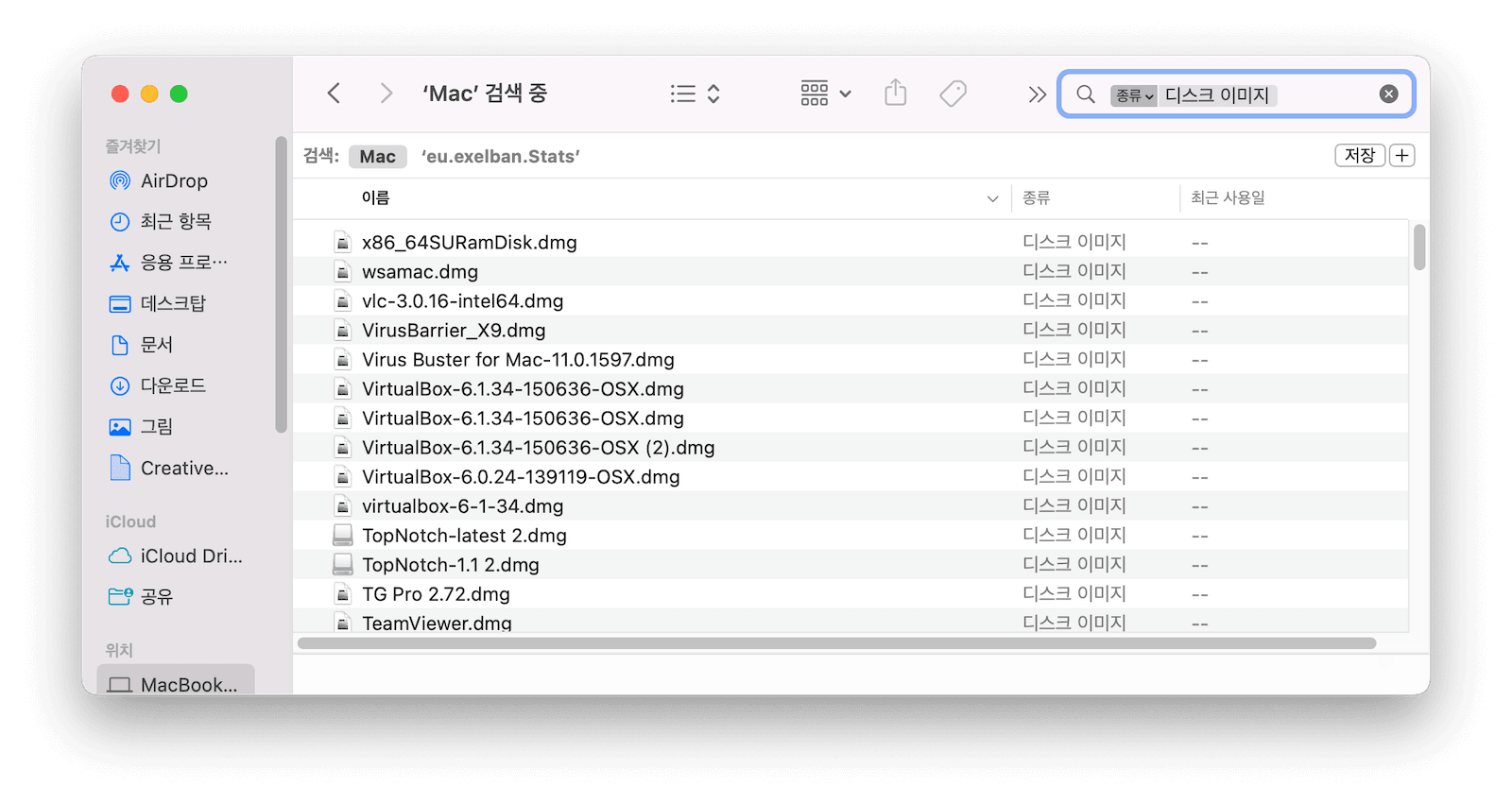Open 그림 in the sidebar
The width and height of the screenshot is (1512, 803).
tap(156, 427)
